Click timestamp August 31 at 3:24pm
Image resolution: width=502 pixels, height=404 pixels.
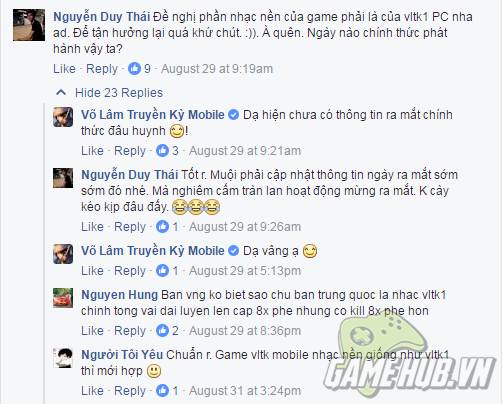pyautogui.click(x=245, y=391)
